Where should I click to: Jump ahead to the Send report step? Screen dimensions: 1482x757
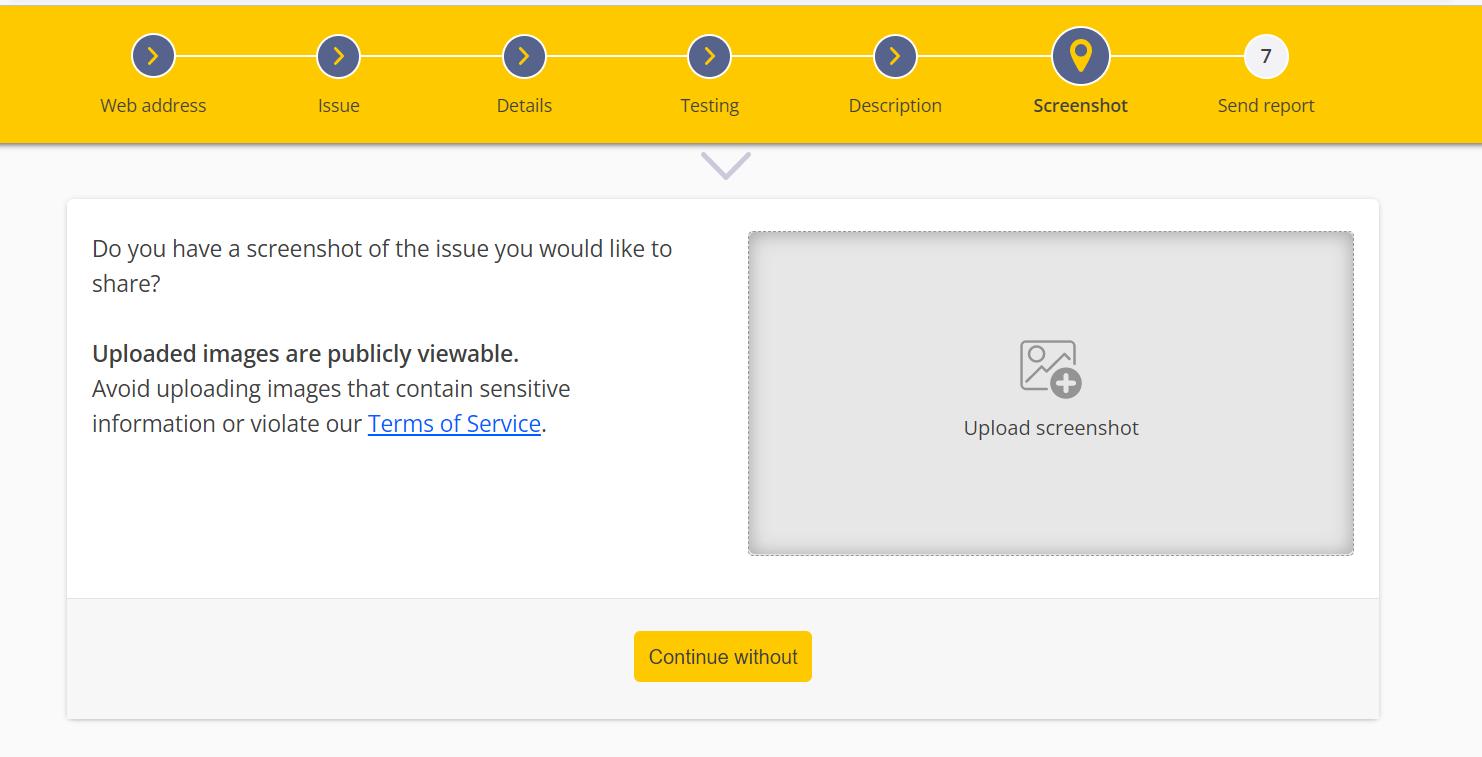tap(1265, 104)
